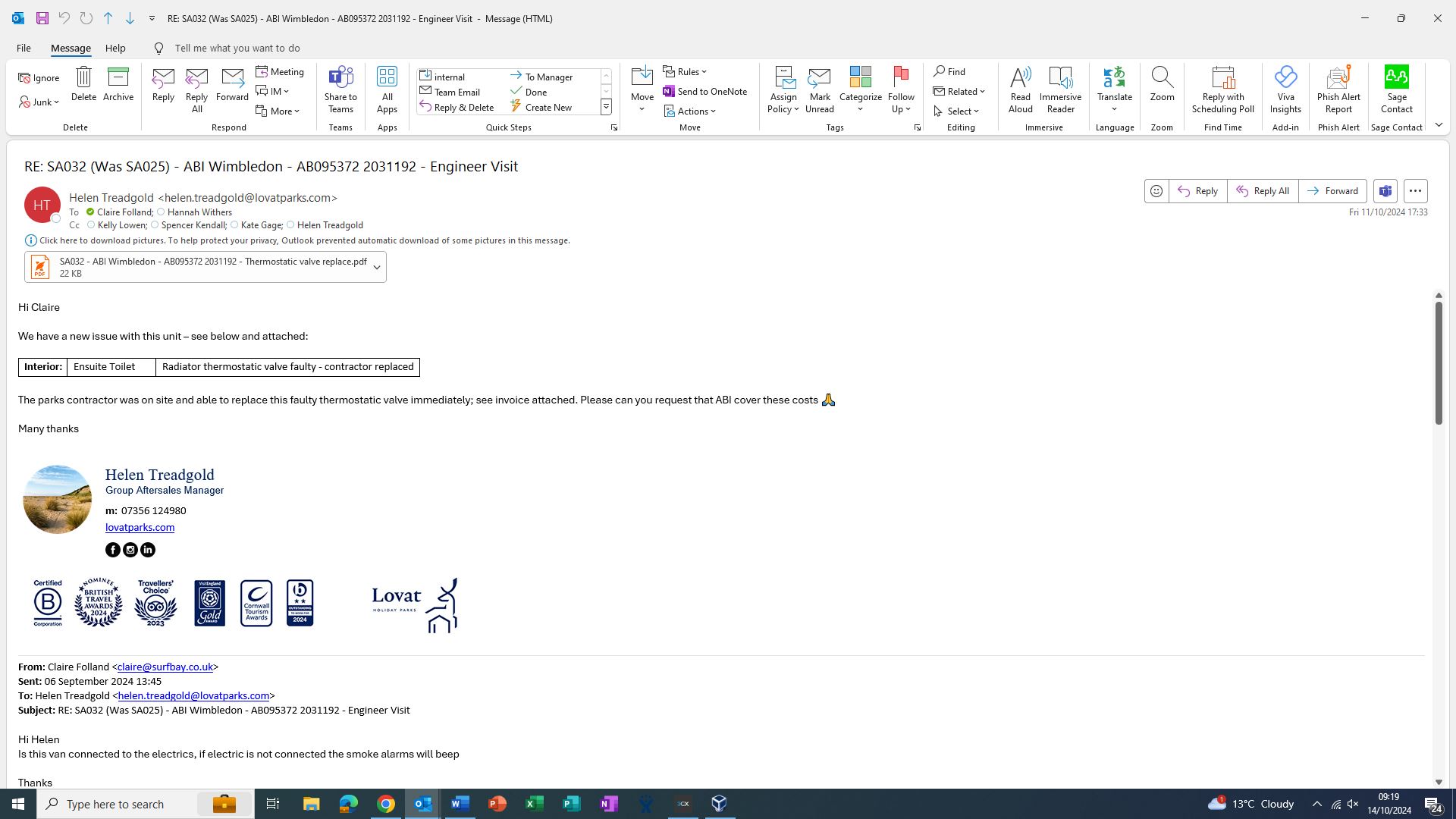
Task: Click the emoji reaction smiley icon
Action: pos(1156,191)
